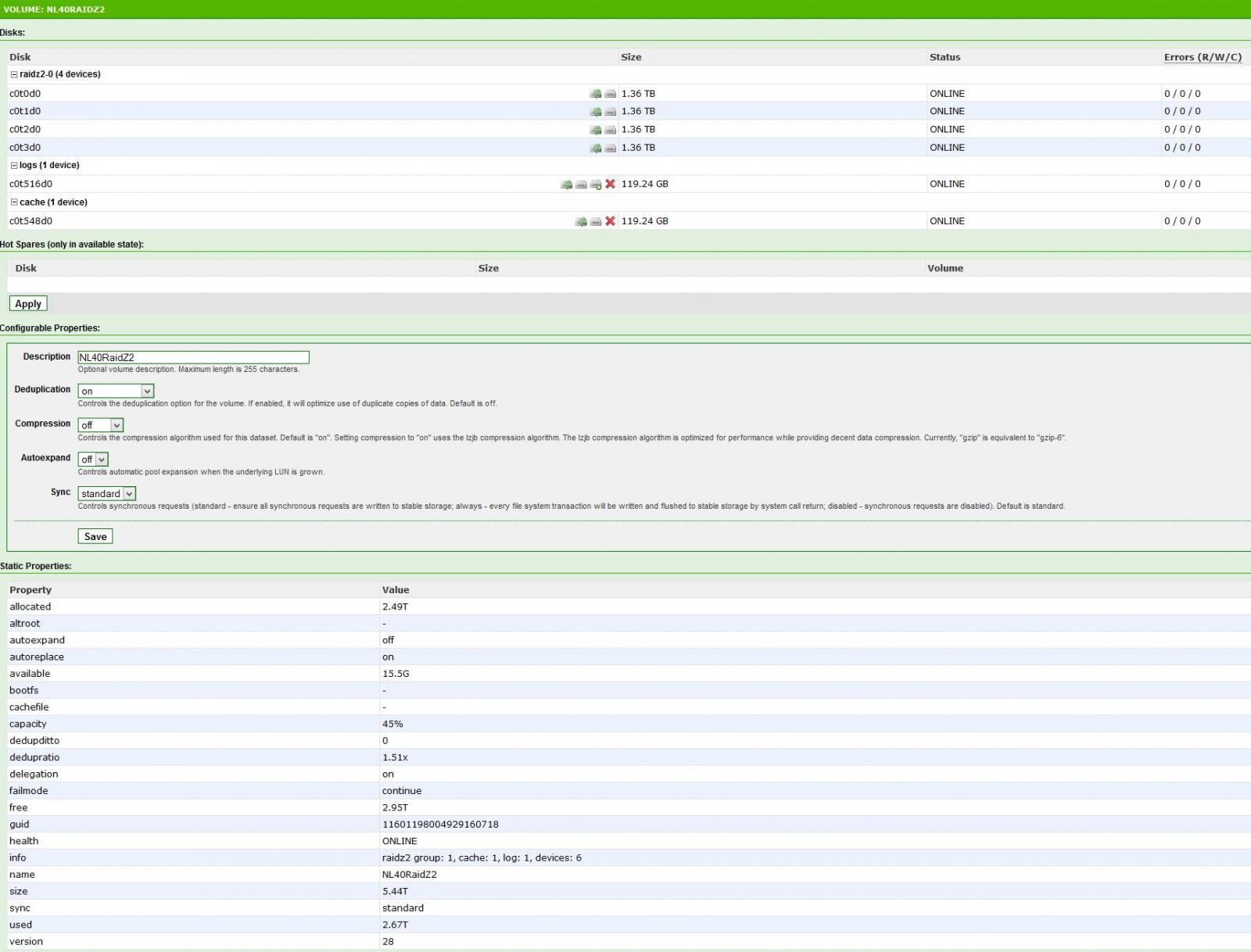Select disk name c0t0d0
The image size is (1251, 952).
[25, 94]
